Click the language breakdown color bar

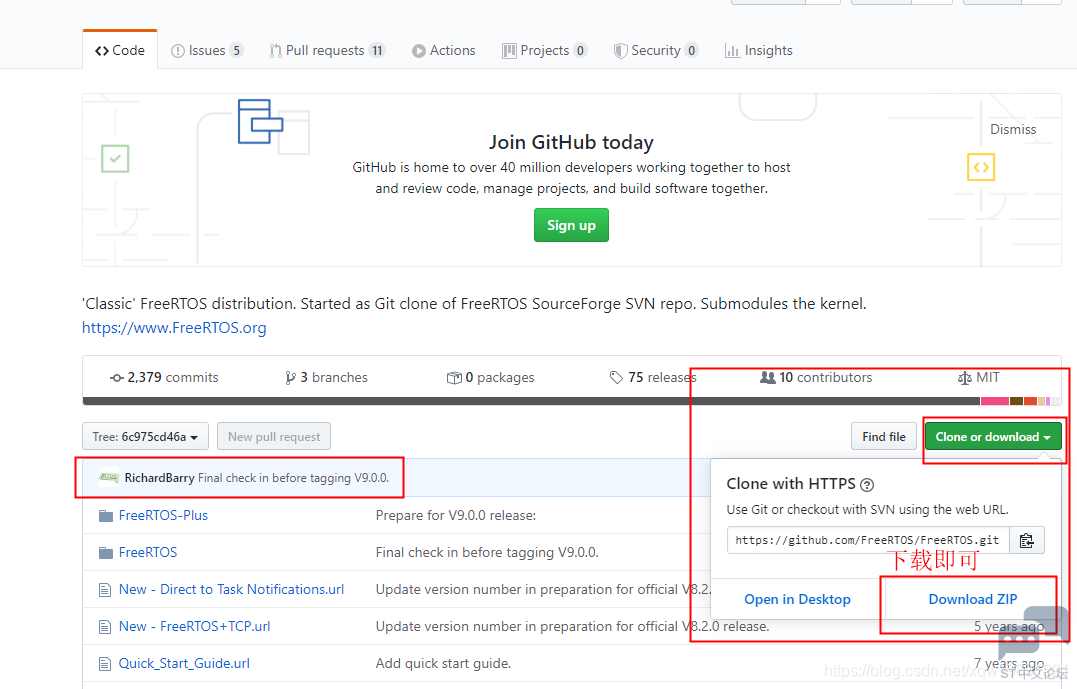571,401
